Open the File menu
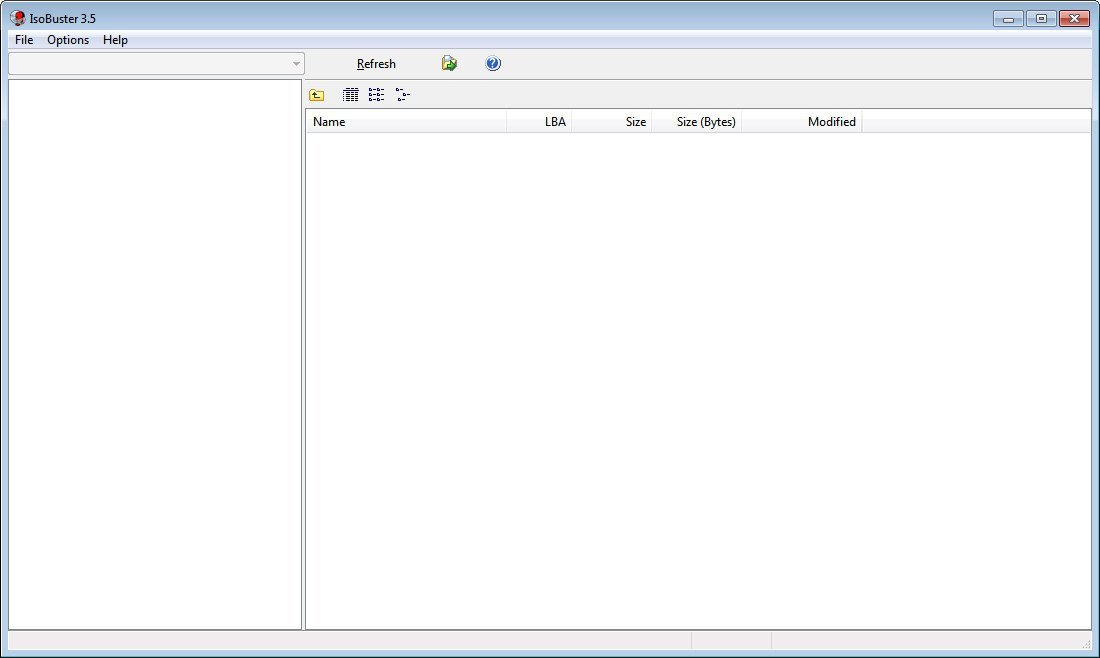 tap(22, 40)
